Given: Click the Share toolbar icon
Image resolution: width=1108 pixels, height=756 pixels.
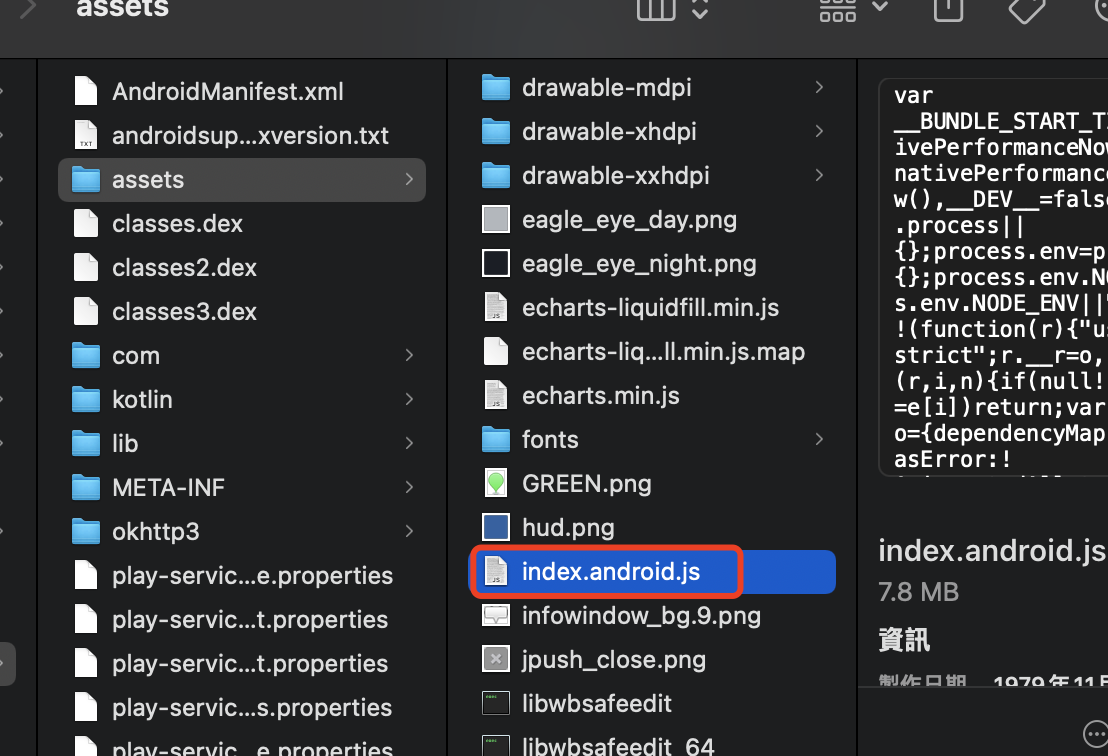Looking at the screenshot, I should tap(948, 9).
